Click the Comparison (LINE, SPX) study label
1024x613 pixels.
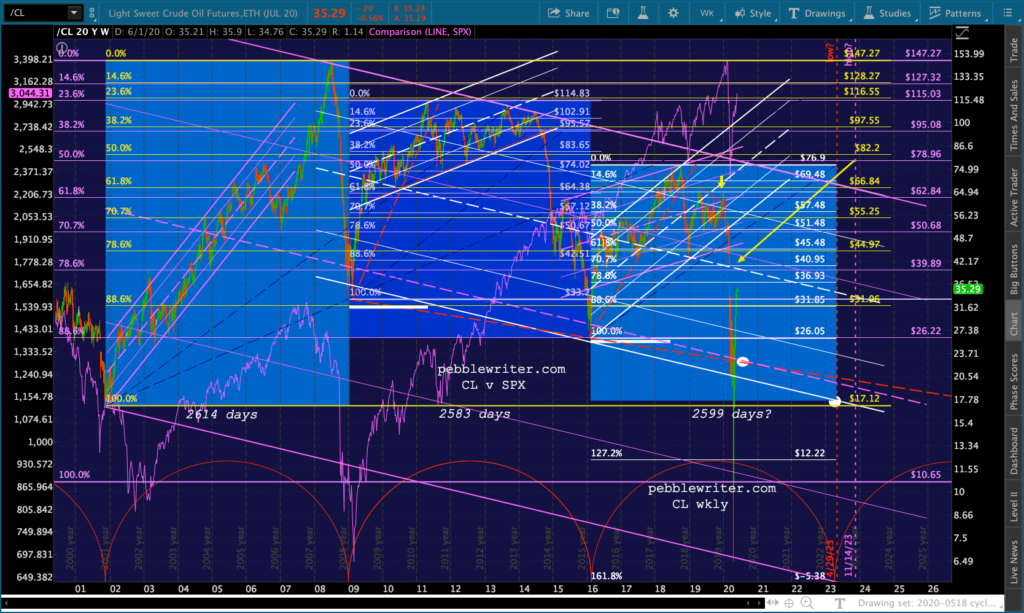[x=420, y=32]
